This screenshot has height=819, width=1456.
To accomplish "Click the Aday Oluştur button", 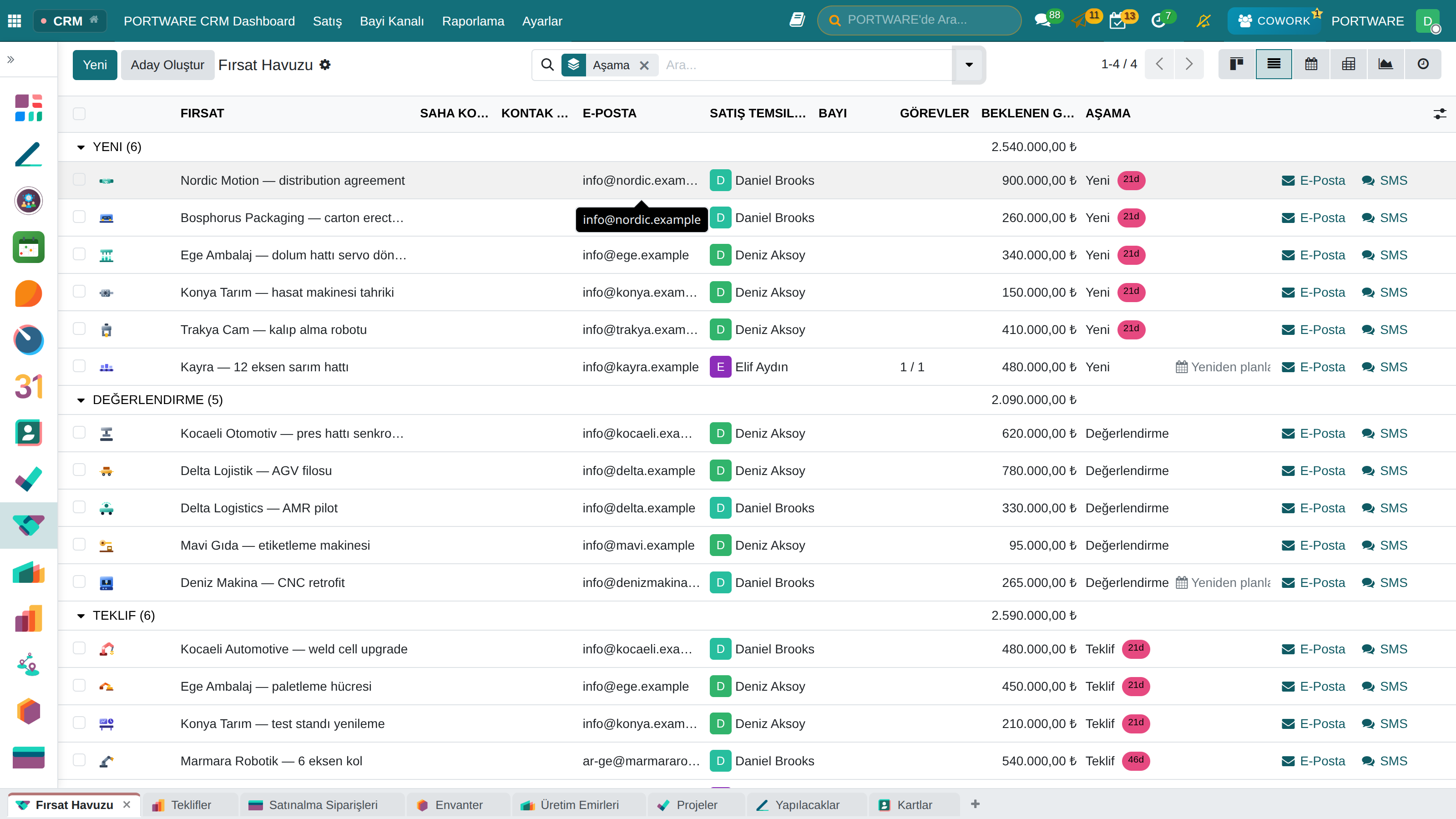I will click(x=167, y=65).
